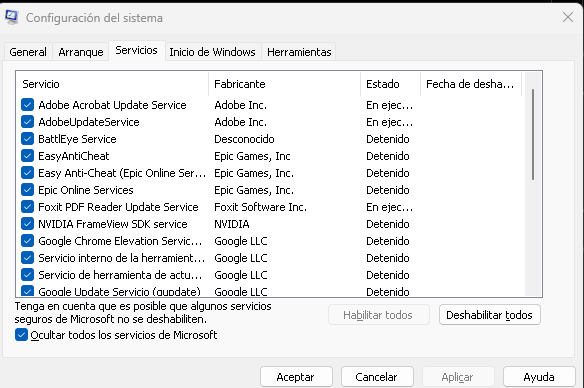Click the Fecha de desha... column header

(471, 84)
